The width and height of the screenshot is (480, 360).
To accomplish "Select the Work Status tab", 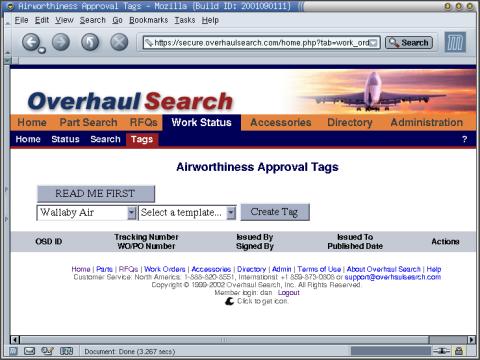I will [x=201, y=122].
